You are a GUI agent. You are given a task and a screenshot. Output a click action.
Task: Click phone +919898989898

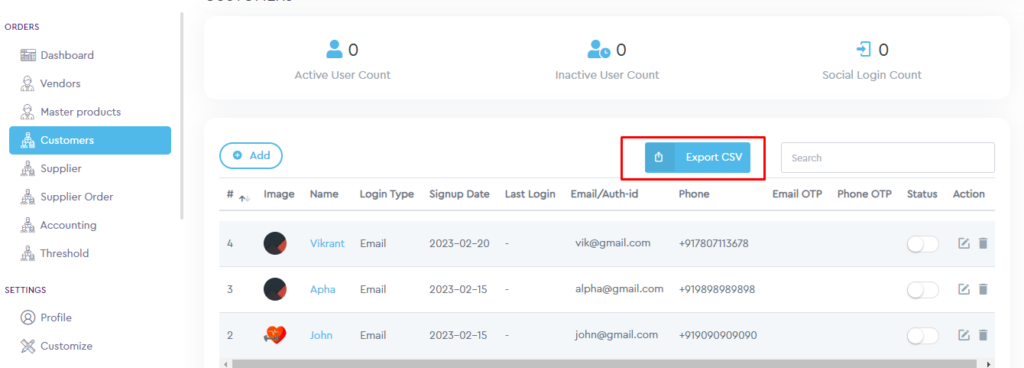(x=717, y=289)
